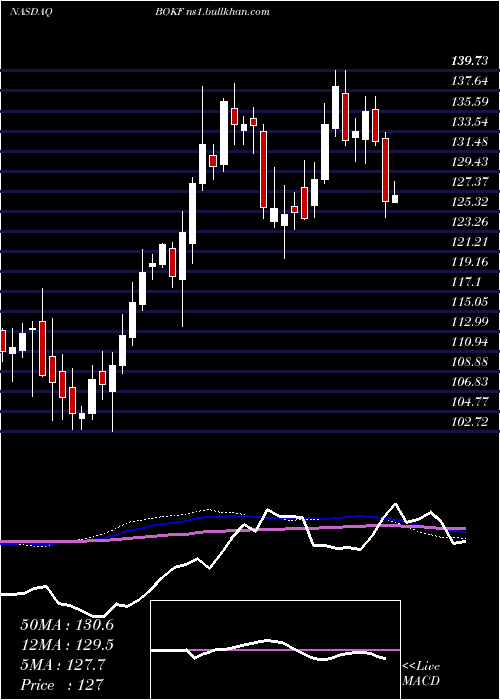Select the 129.43 price axis label
500x700 pixels.
[x=469, y=162]
